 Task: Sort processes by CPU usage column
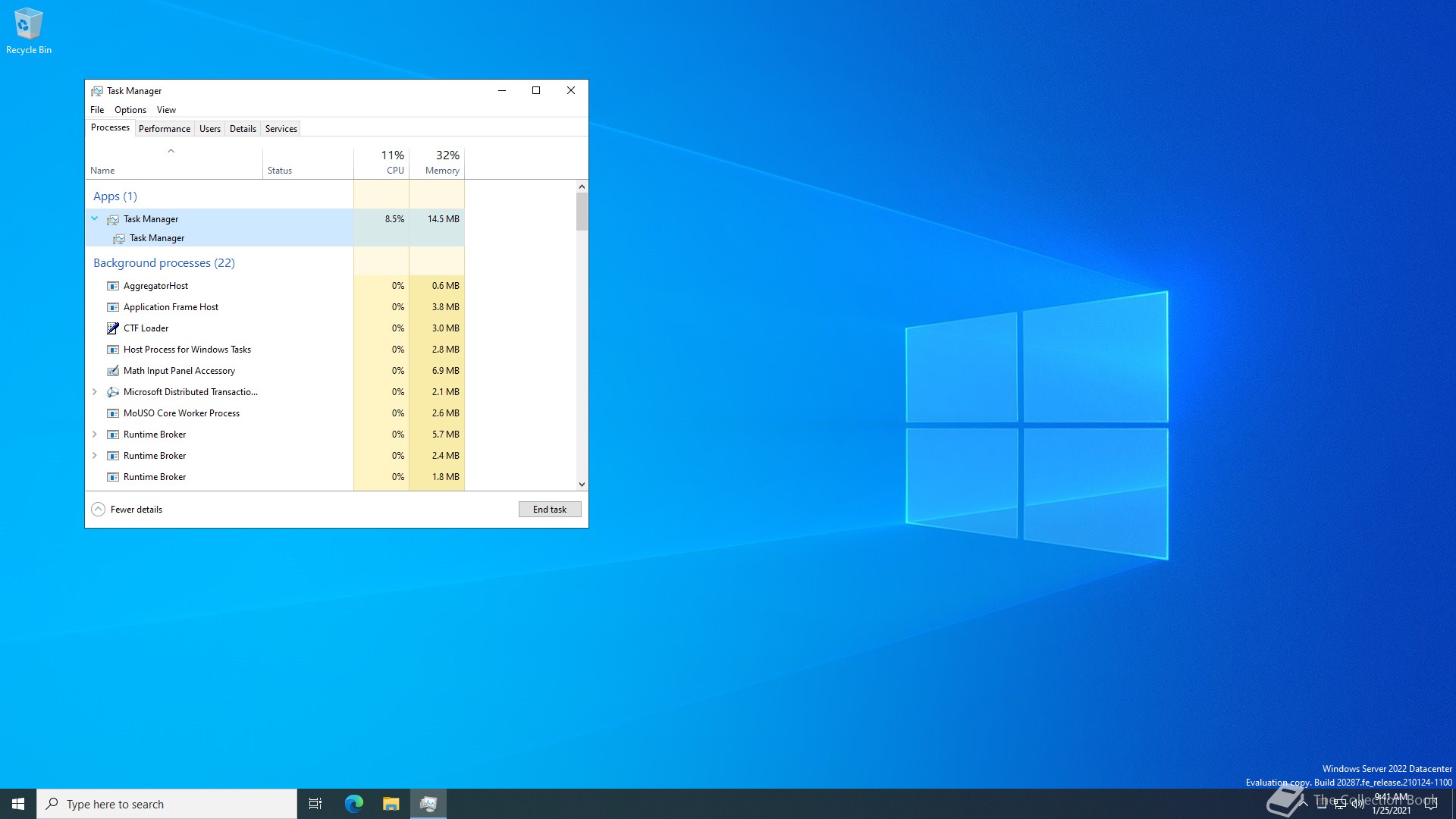pos(381,162)
